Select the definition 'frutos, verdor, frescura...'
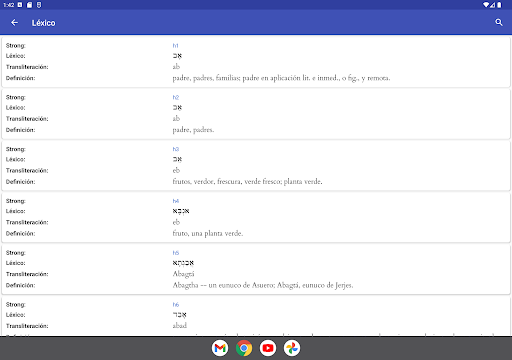The width and height of the screenshot is (512, 360). coord(247,182)
